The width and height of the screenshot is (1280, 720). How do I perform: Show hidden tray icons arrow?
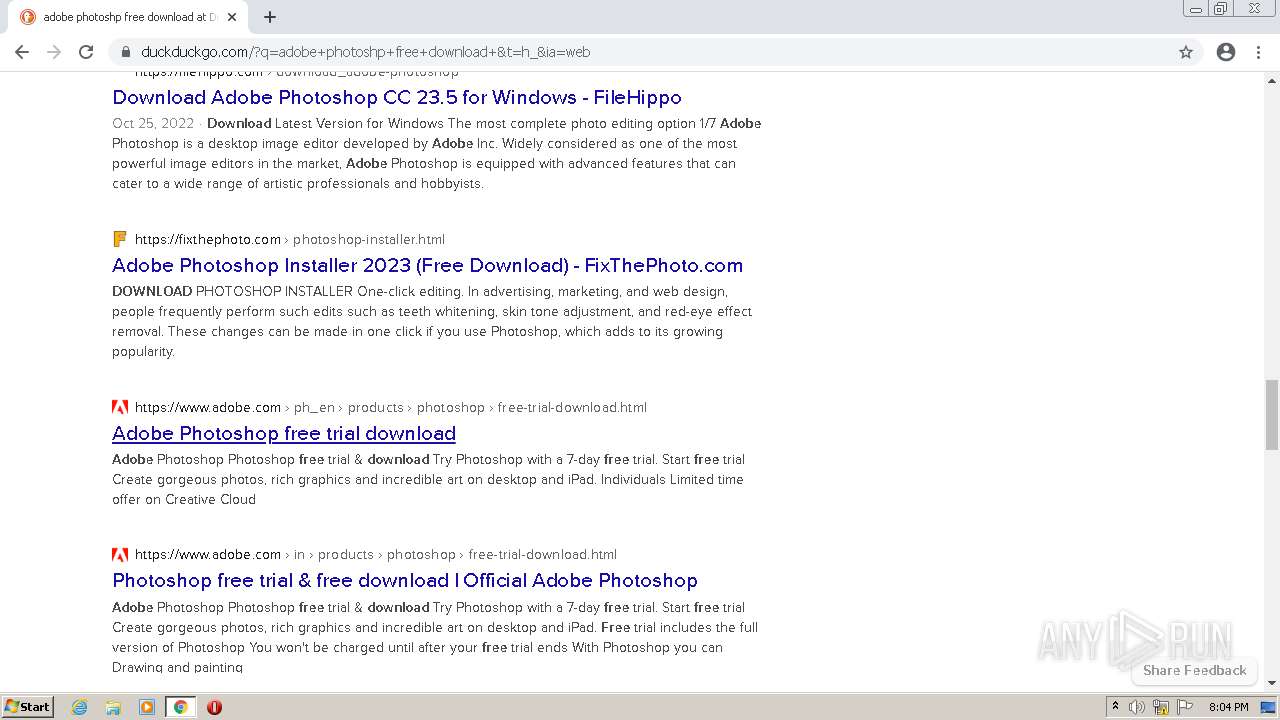point(1115,707)
